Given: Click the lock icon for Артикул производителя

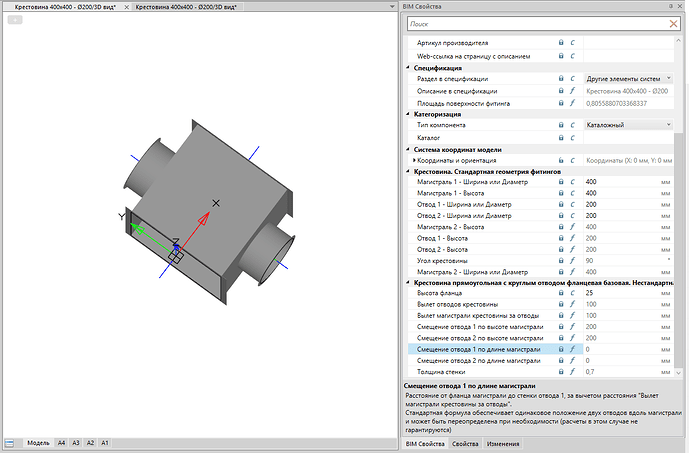Looking at the screenshot, I should (561, 43).
